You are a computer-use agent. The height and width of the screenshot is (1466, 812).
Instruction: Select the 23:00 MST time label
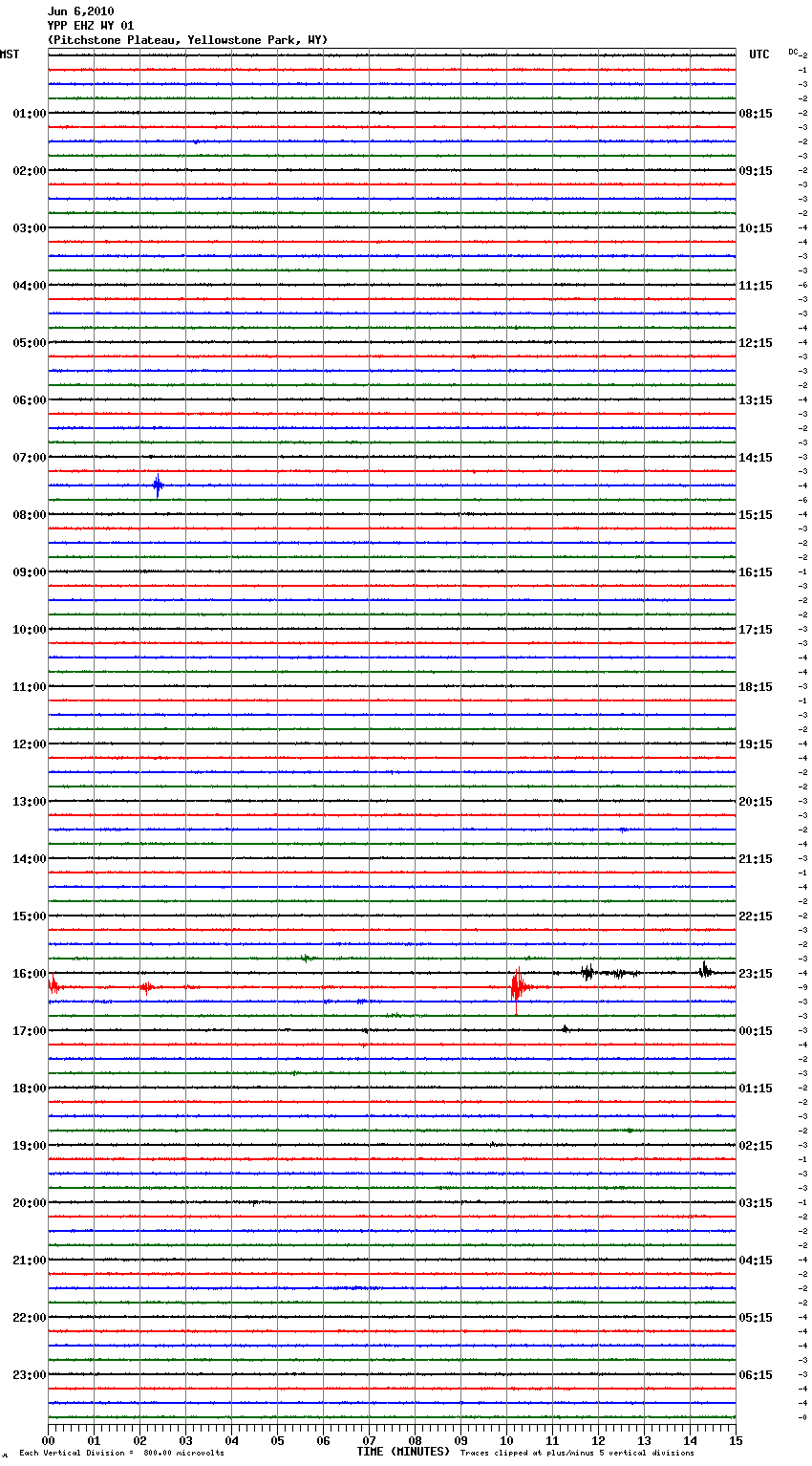[30, 1375]
